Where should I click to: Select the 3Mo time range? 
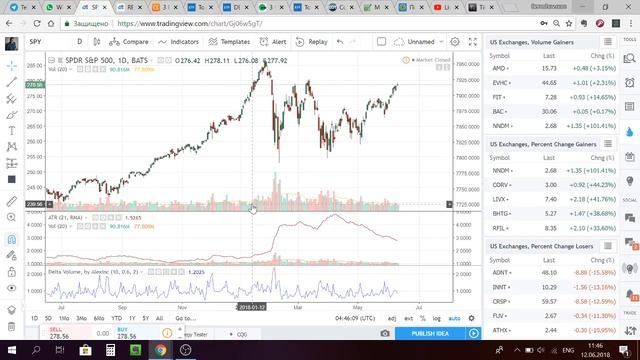(x=81, y=318)
